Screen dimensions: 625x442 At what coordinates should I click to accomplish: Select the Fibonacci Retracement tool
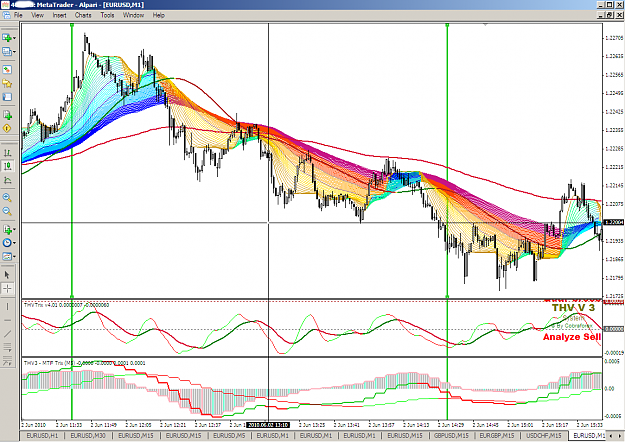7,361
